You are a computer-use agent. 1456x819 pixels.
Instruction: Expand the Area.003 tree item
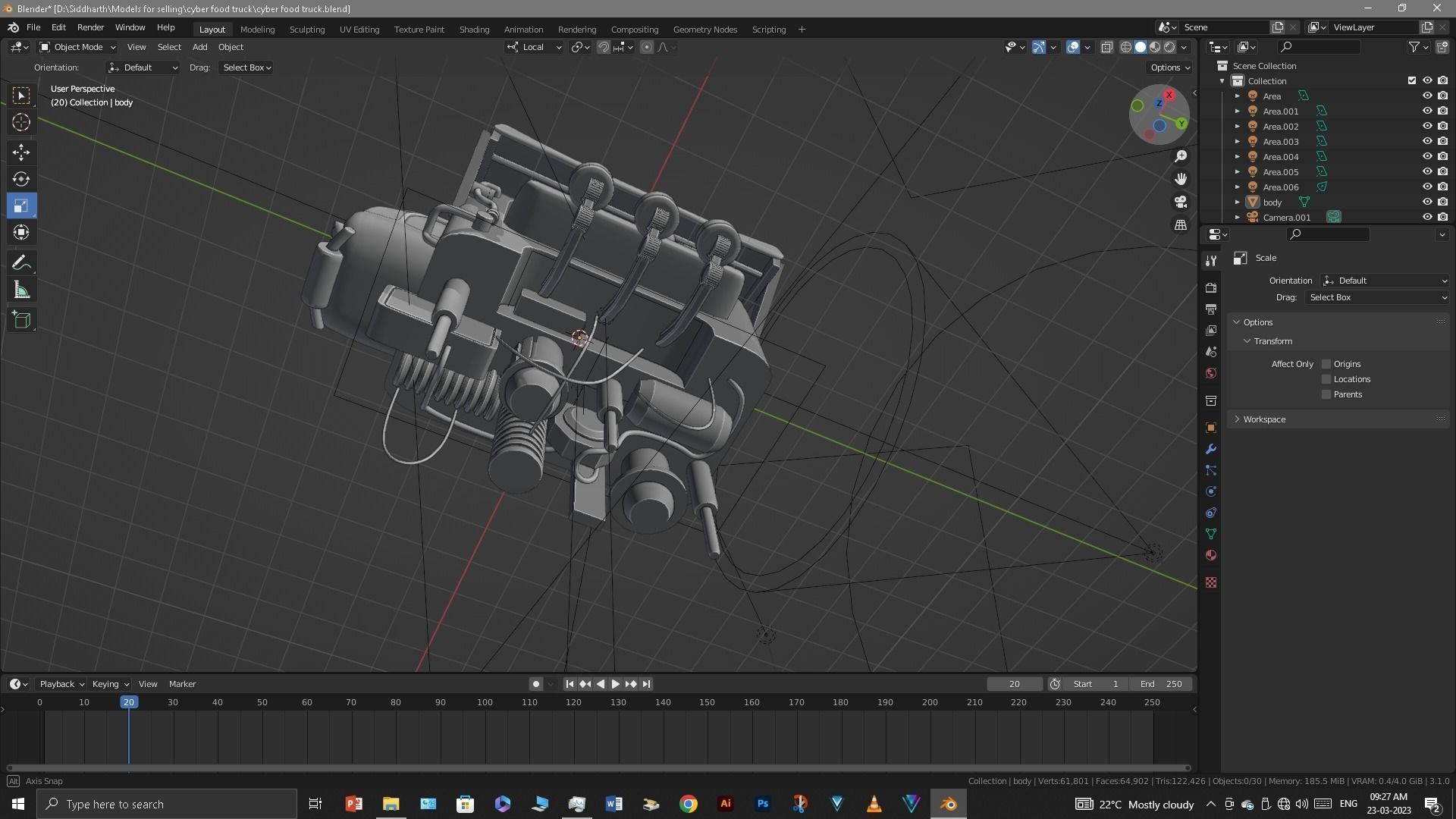[1238, 142]
